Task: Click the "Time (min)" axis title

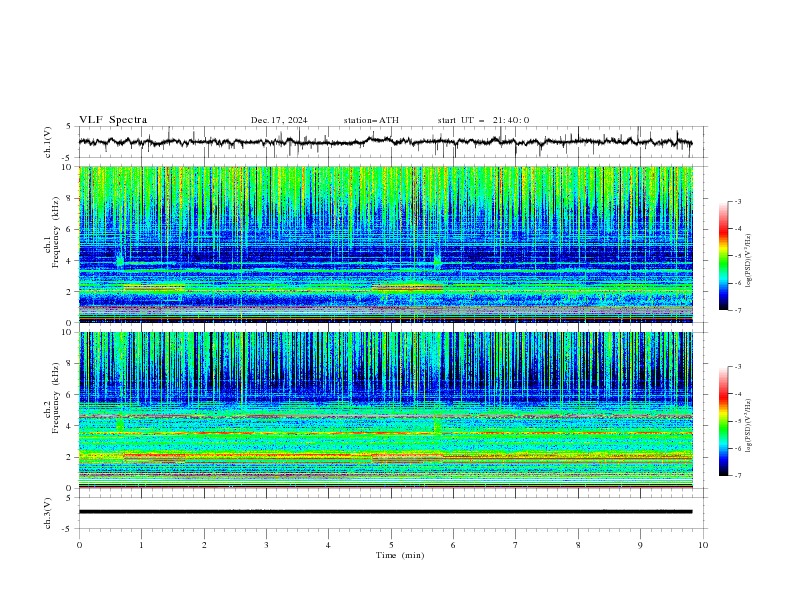Action: 400,555
